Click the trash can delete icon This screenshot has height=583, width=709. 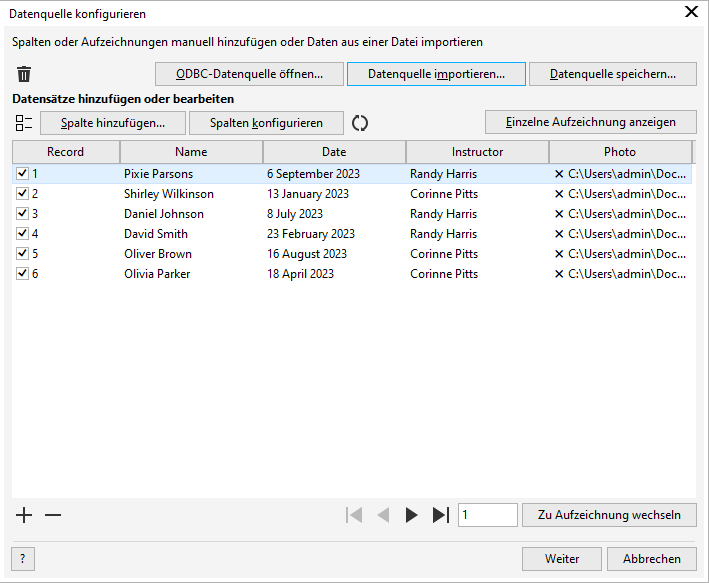point(24,74)
